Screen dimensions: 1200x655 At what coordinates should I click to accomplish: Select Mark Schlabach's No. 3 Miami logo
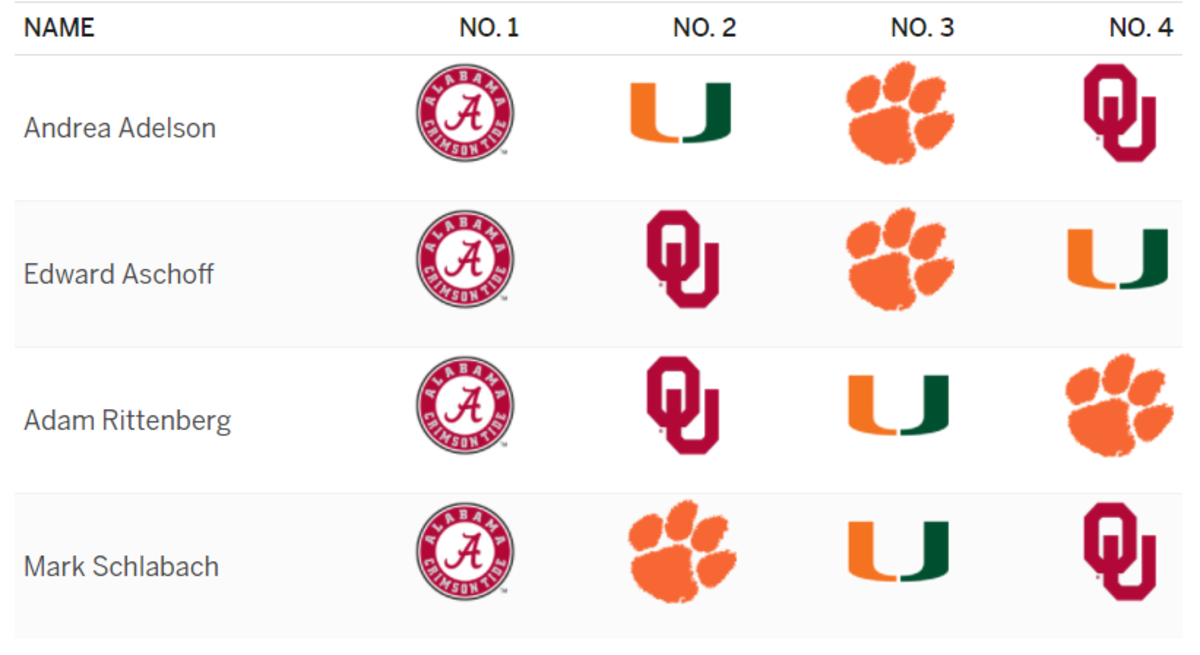click(x=899, y=551)
